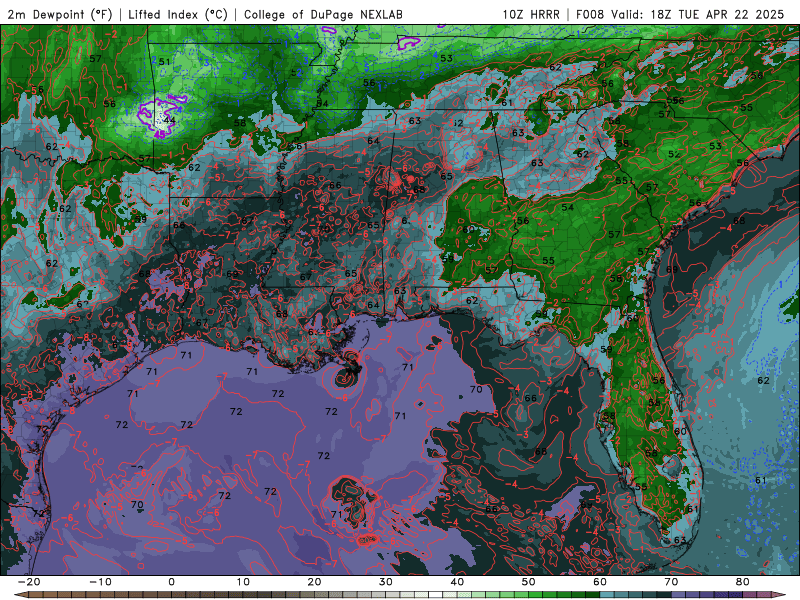The height and width of the screenshot is (600, 800).
Task: Click the "0" colorbar scale label
Action: [x=171, y=582]
